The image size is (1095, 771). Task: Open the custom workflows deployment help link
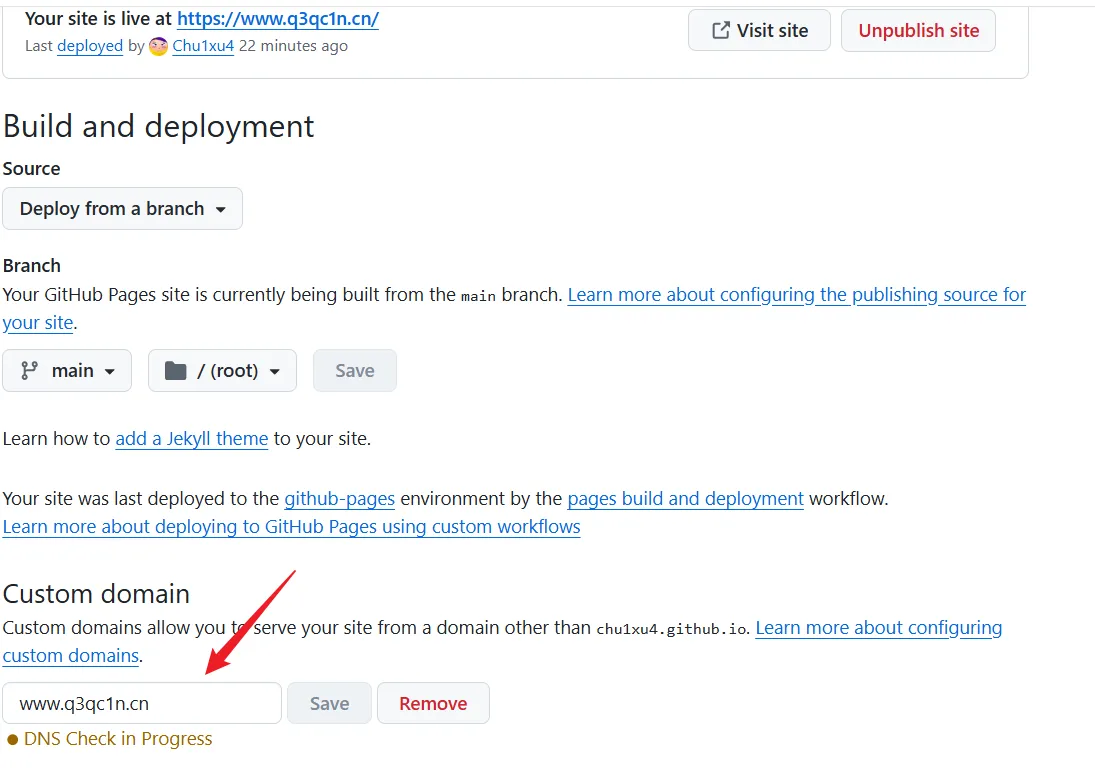click(291, 527)
